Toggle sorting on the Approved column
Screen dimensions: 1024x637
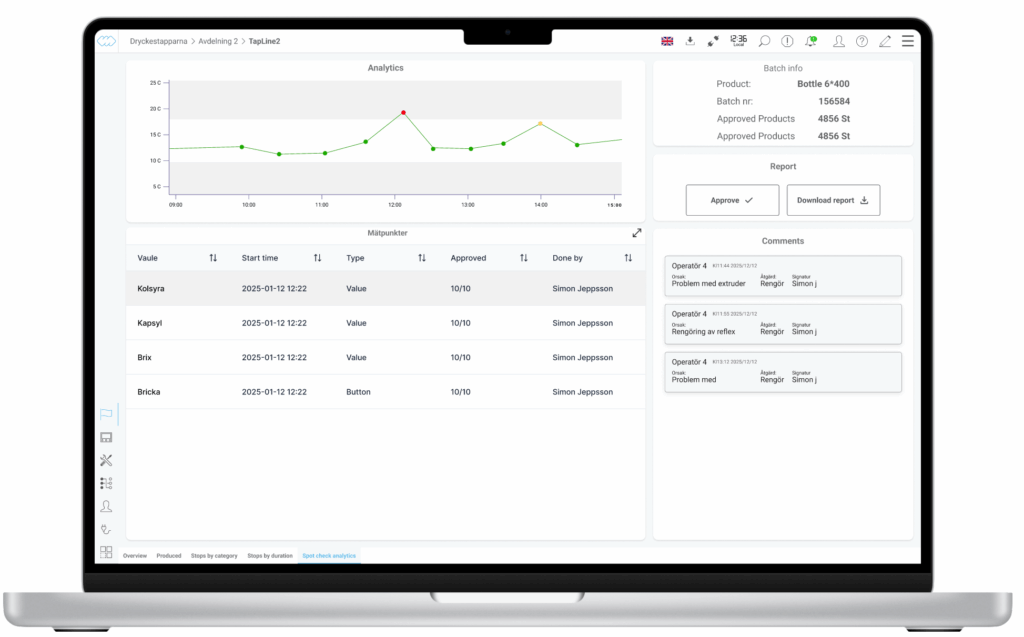pos(524,257)
